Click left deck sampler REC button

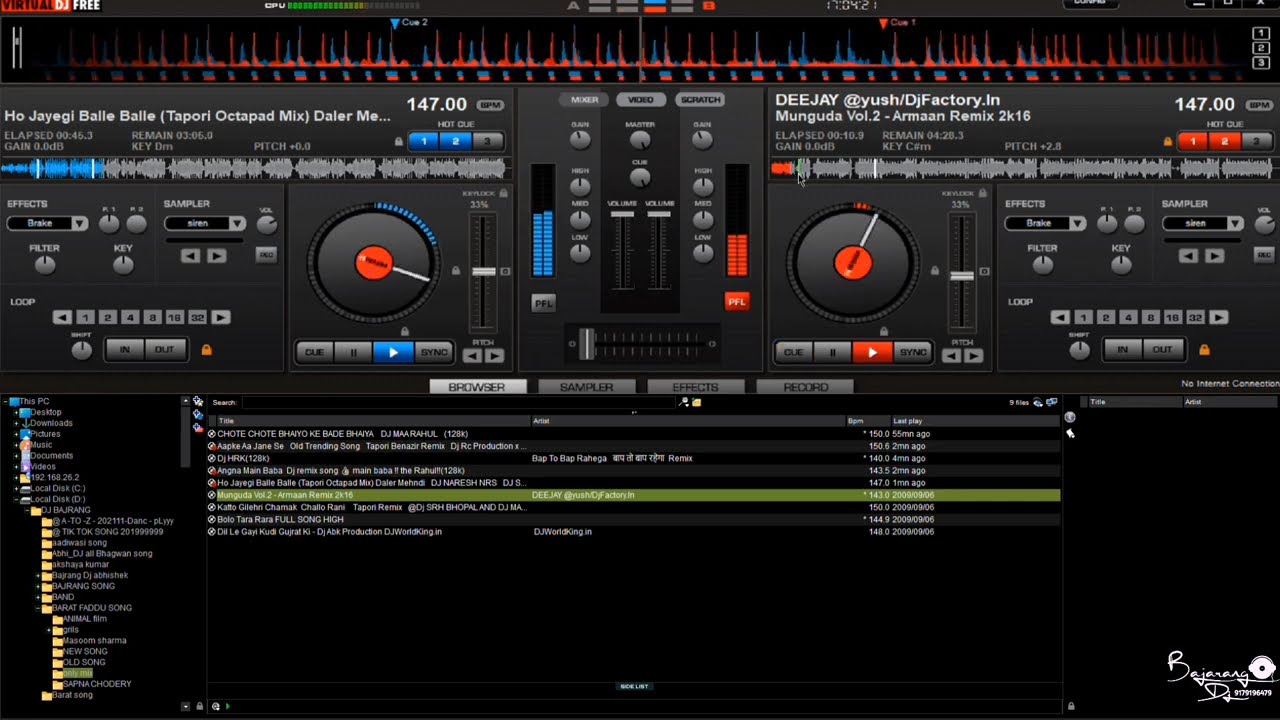point(266,255)
